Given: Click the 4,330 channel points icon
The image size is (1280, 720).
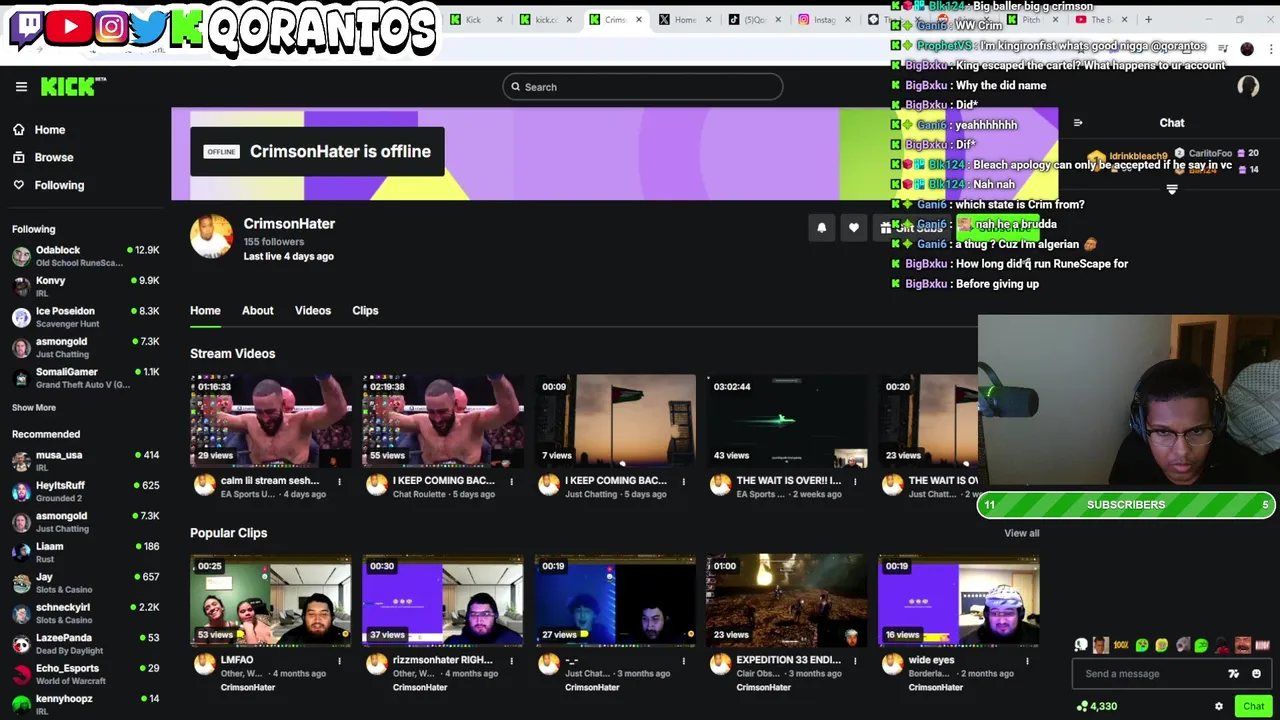Looking at the screenshot, I should coord(1082,707).
